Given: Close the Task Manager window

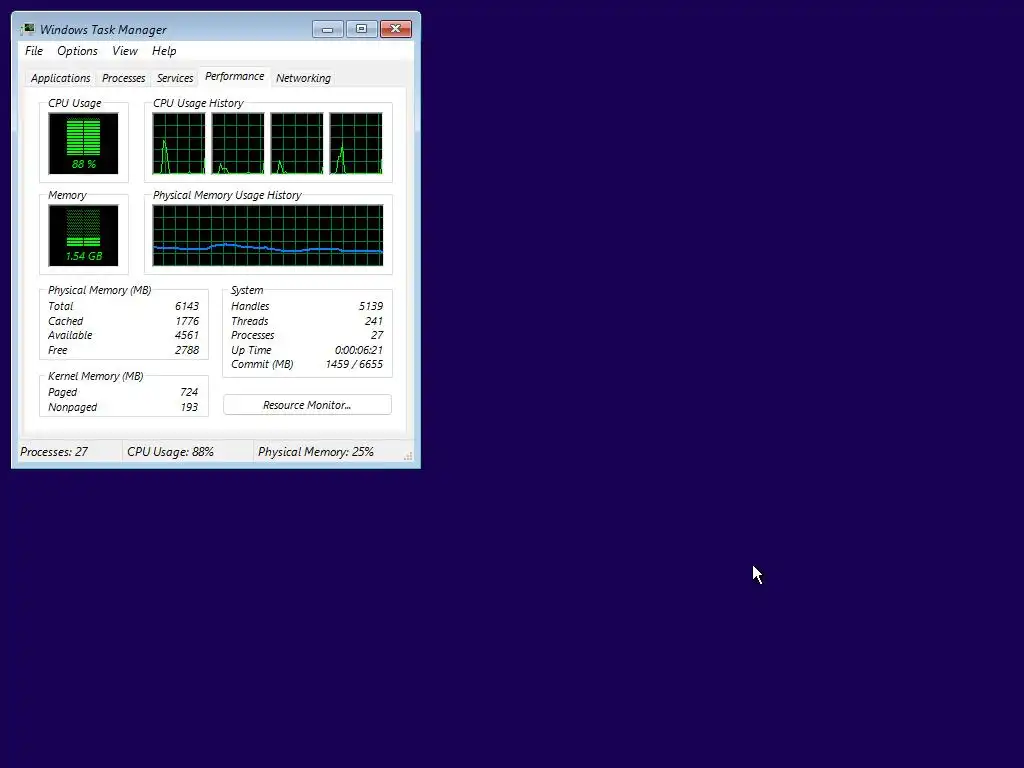Looking at the screenshot, I should (x=396, y=29).
